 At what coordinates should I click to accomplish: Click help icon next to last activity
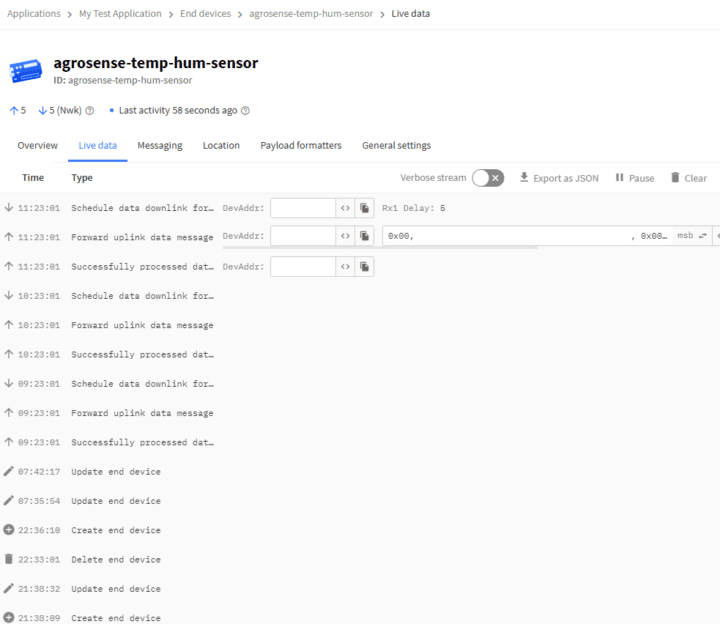(246, 111)
